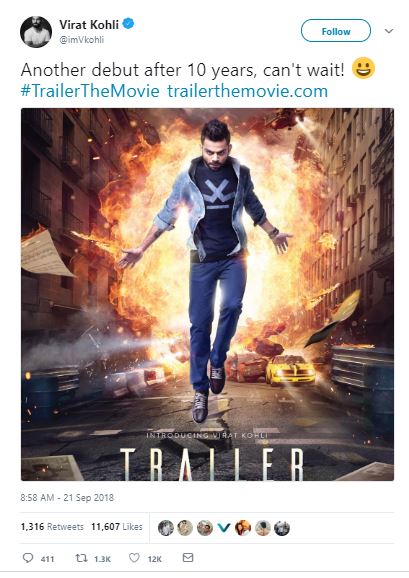Click the last liker avatar in row
Image resolution: width=409 pixels, height=578 pixels.
tap(282, 528)
